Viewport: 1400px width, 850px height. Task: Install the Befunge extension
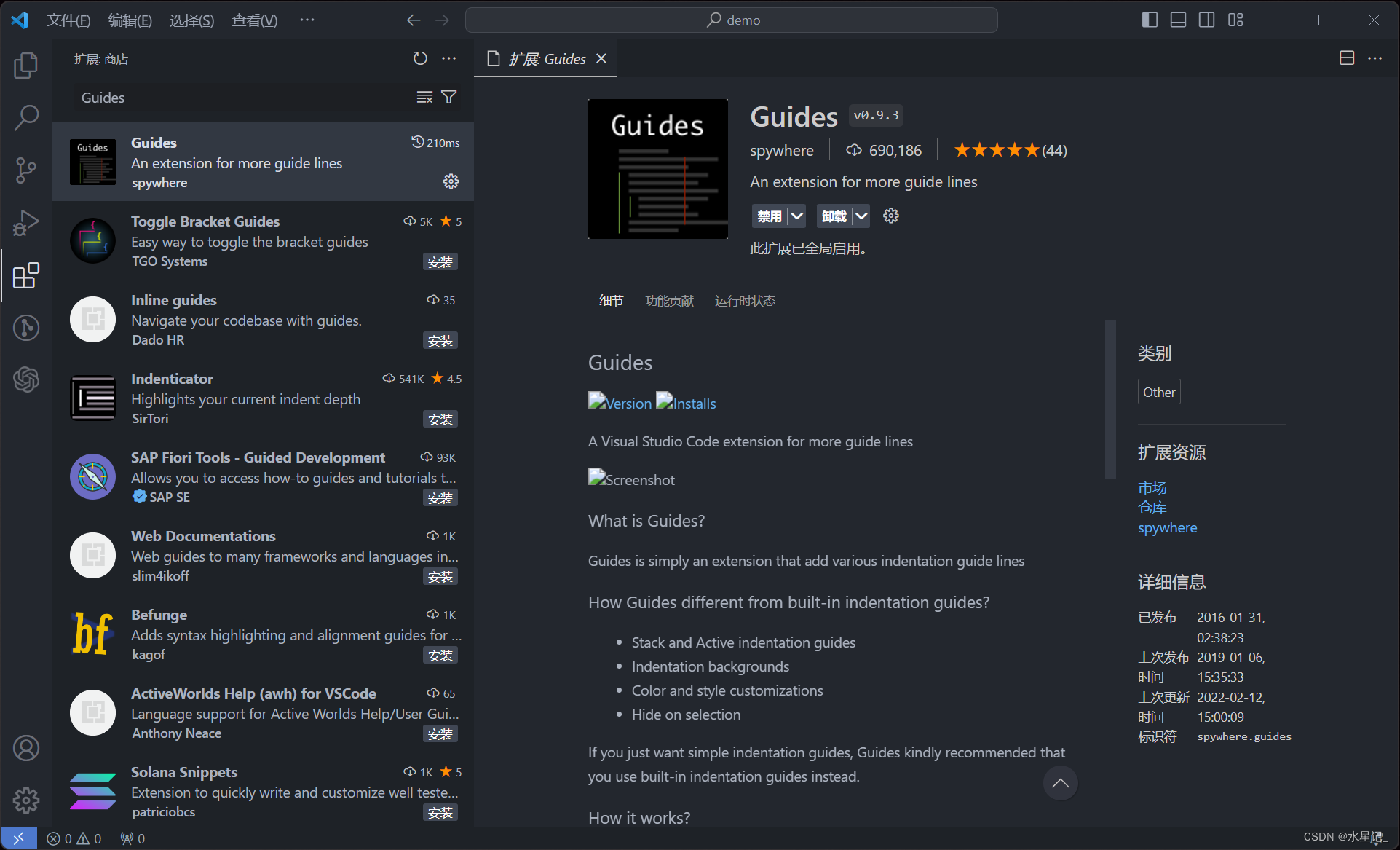point(440,656)
